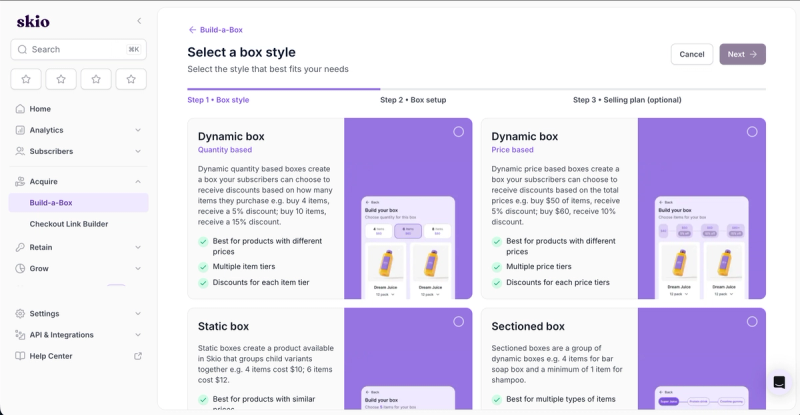Click the API & Integrations icon
Screen dimensions: 800x415
coord(20,335)
